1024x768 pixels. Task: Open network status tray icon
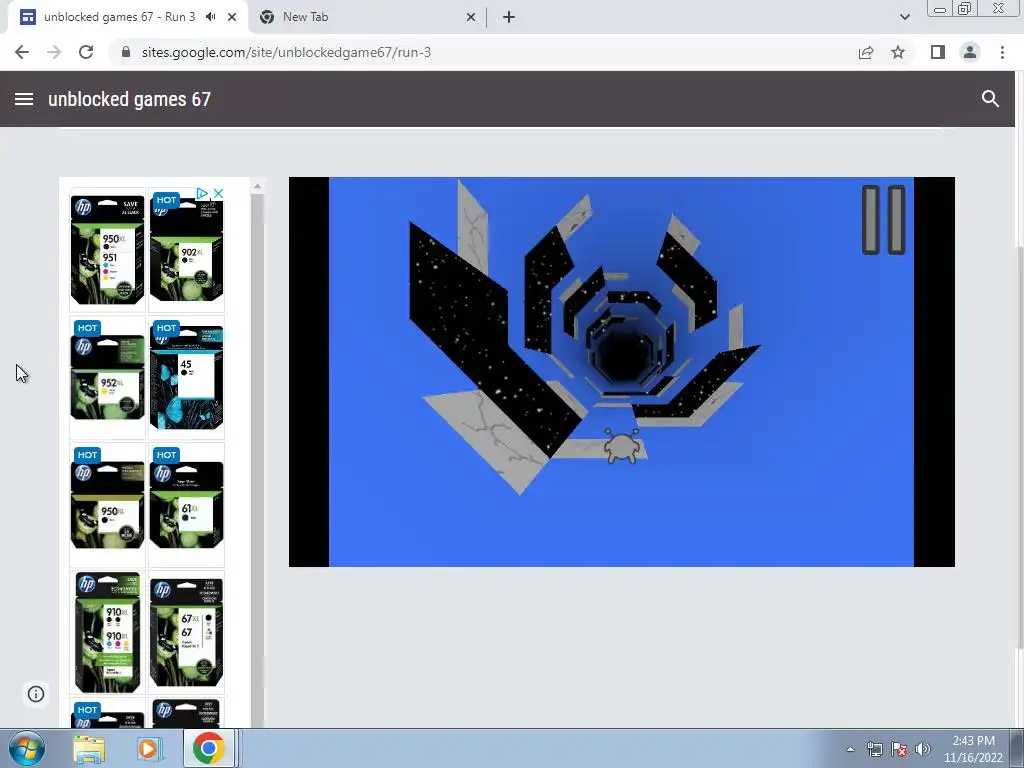coord(874,749)
